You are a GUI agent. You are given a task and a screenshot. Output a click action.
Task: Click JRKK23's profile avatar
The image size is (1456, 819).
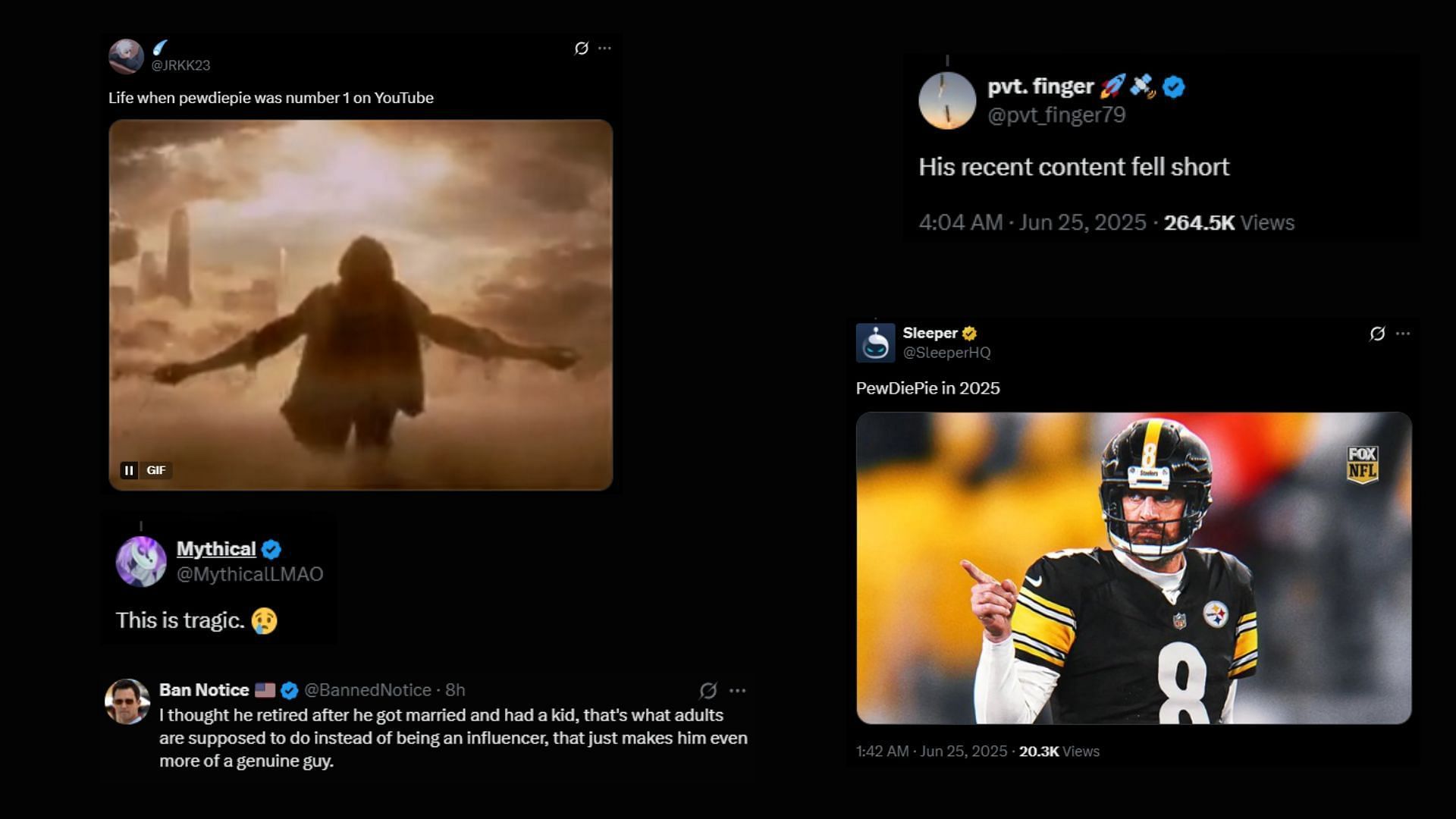tap(126, 57)
